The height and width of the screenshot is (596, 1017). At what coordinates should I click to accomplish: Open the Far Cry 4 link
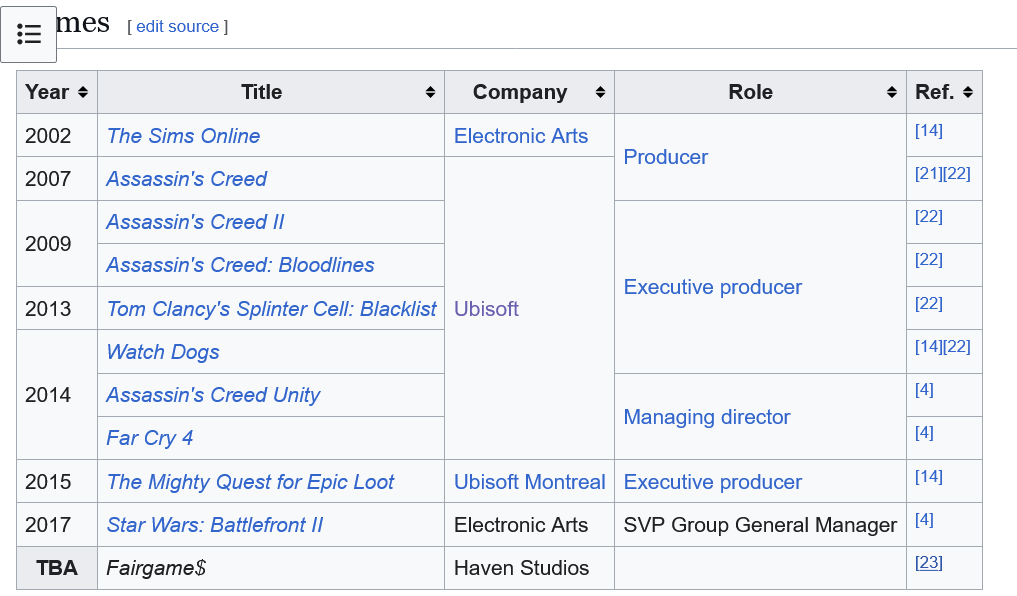click(150, 438)
